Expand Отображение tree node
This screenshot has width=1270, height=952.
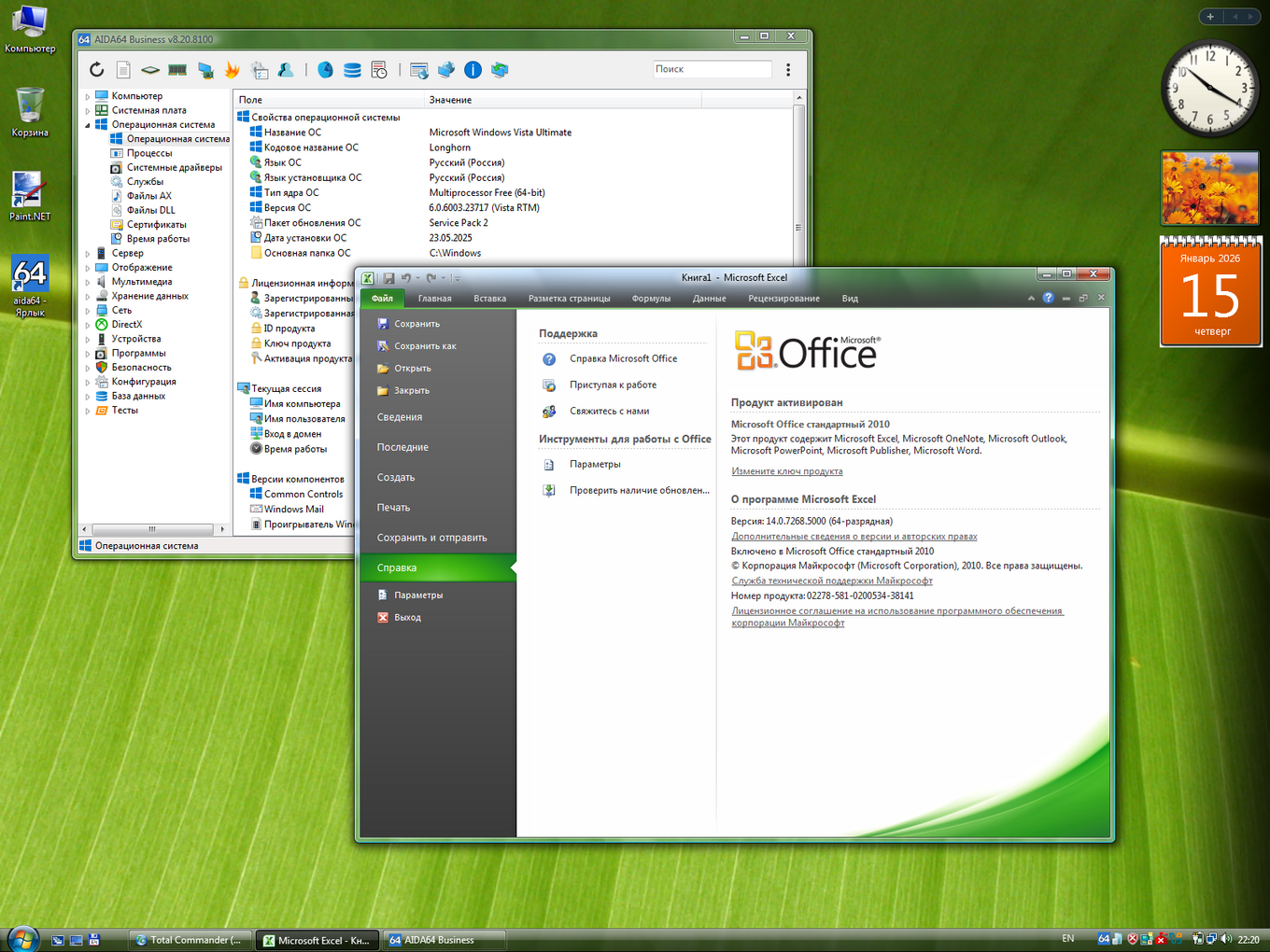coord(88,268)
